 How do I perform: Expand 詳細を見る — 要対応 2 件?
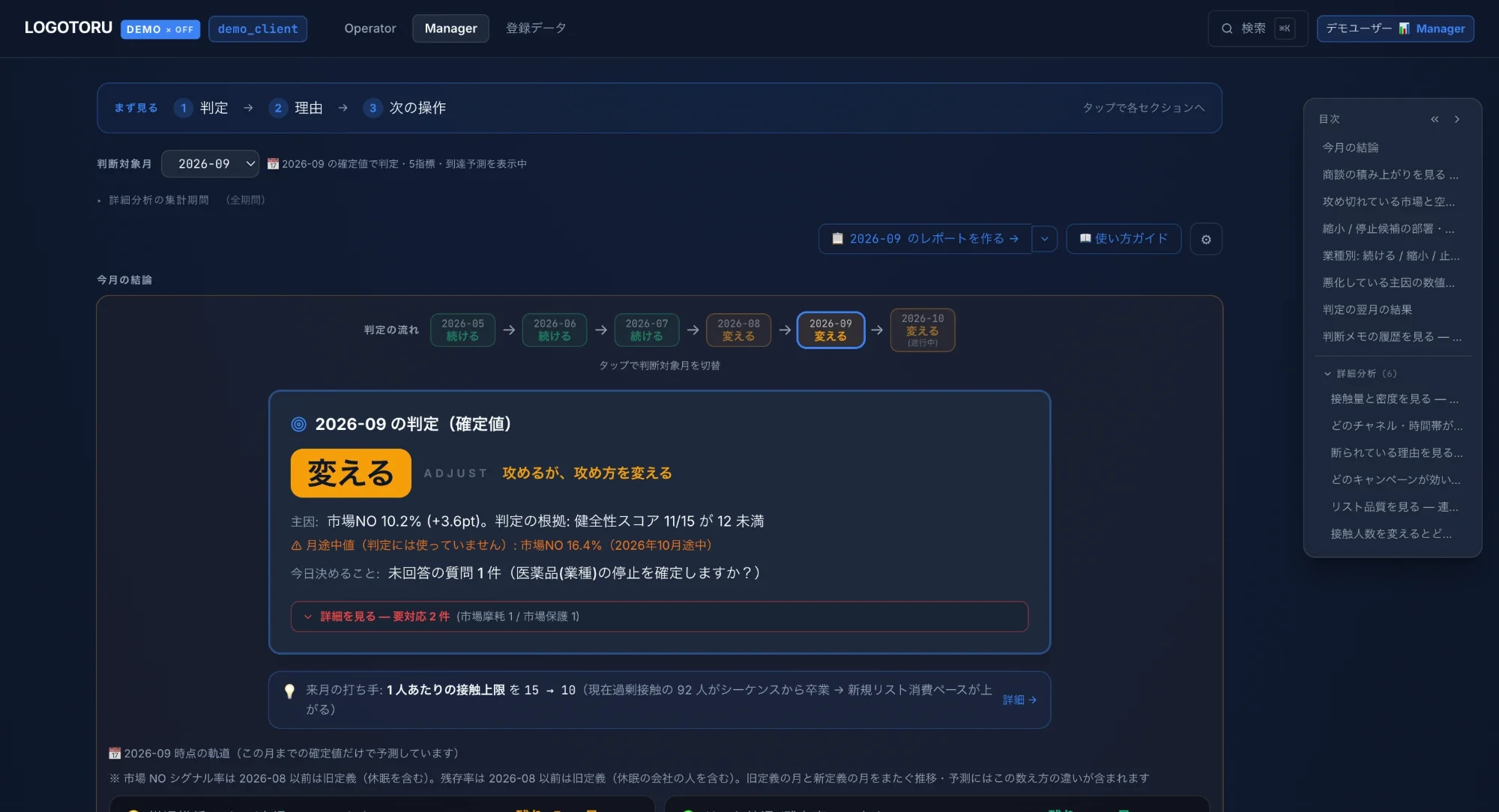tap(660, 616)
